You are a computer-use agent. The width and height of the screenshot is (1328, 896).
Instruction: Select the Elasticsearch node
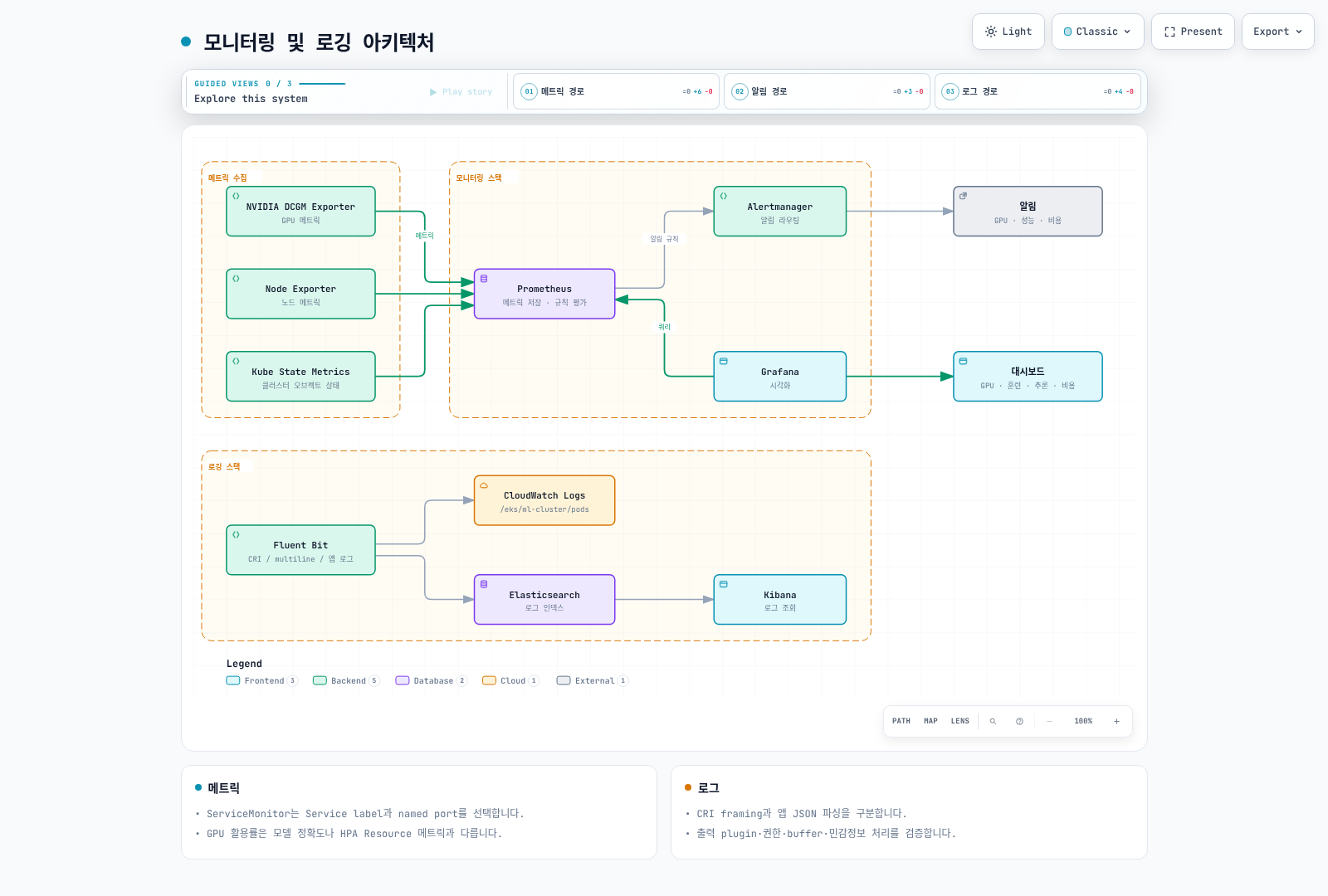click(544, 600)
